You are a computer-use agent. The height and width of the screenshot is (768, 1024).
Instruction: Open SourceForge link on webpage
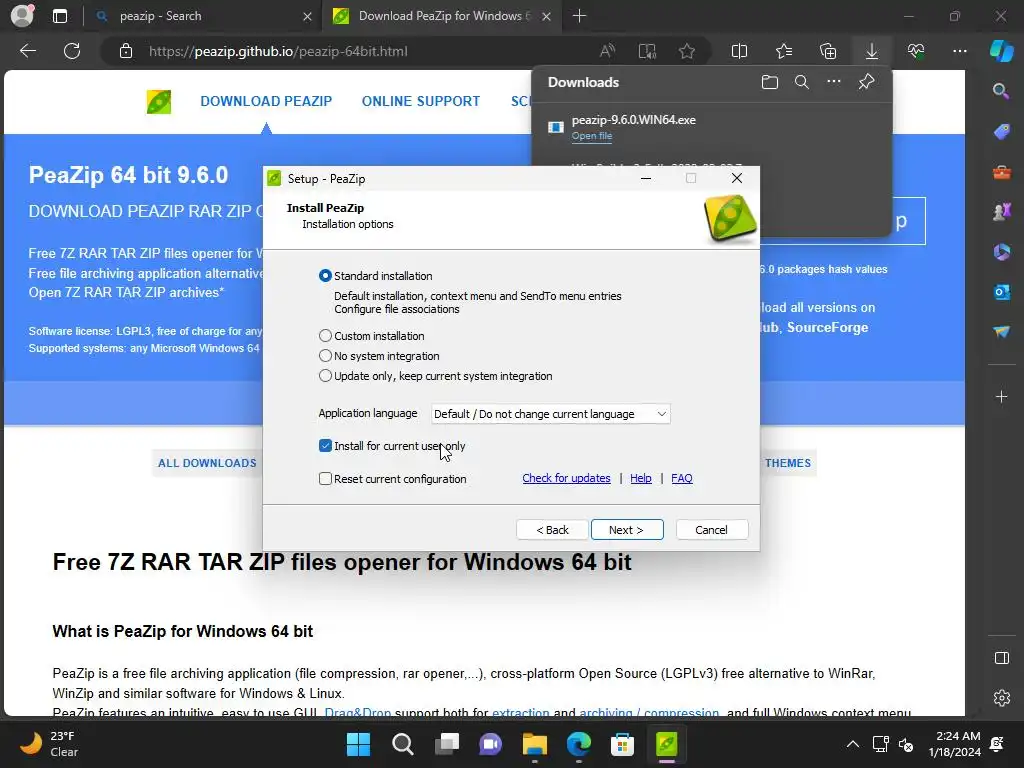827,327
